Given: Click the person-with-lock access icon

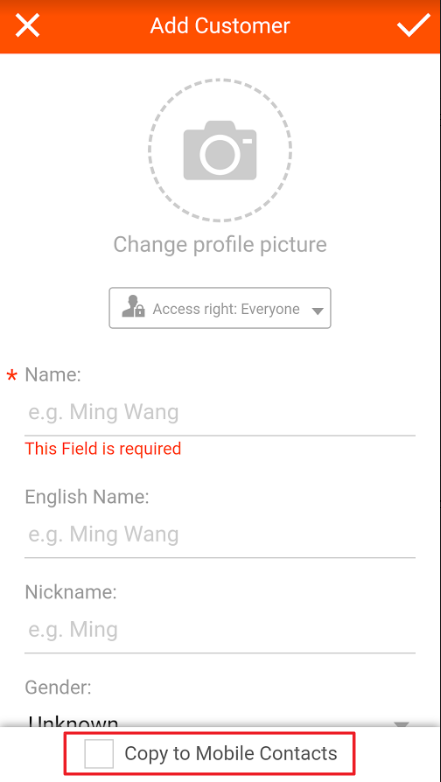Looking at the screenshot, I should click(x=133, y=306).
